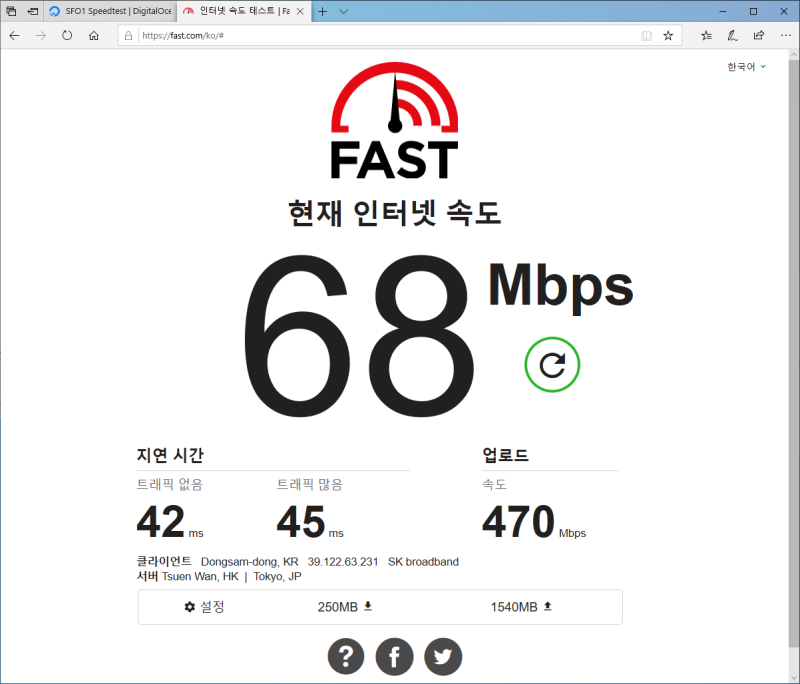Open browser settings and more menu
The image size is (800, 684).
pyautogui.click(x=786, y=36)
